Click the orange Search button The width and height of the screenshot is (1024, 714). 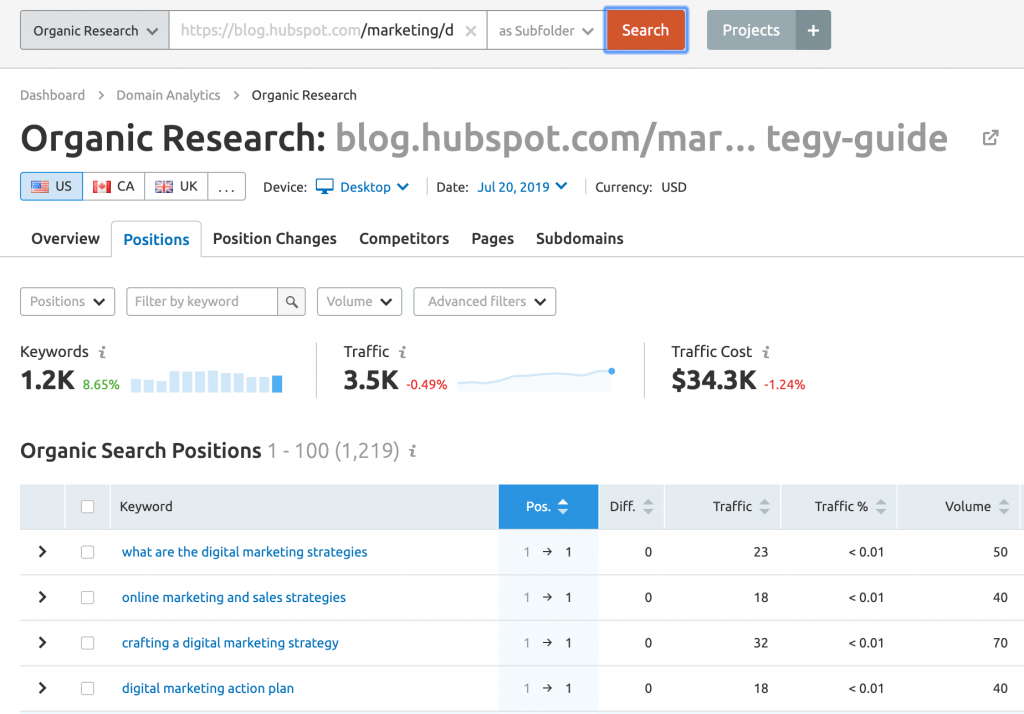(x=645, y=30)
